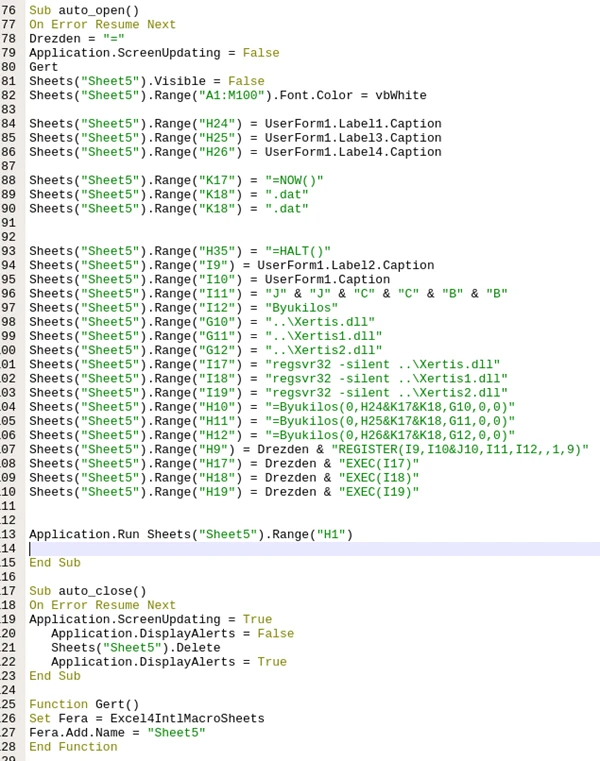Click the "EXEC(I19)" line
The image size is (600, 761).
point(224,492)
